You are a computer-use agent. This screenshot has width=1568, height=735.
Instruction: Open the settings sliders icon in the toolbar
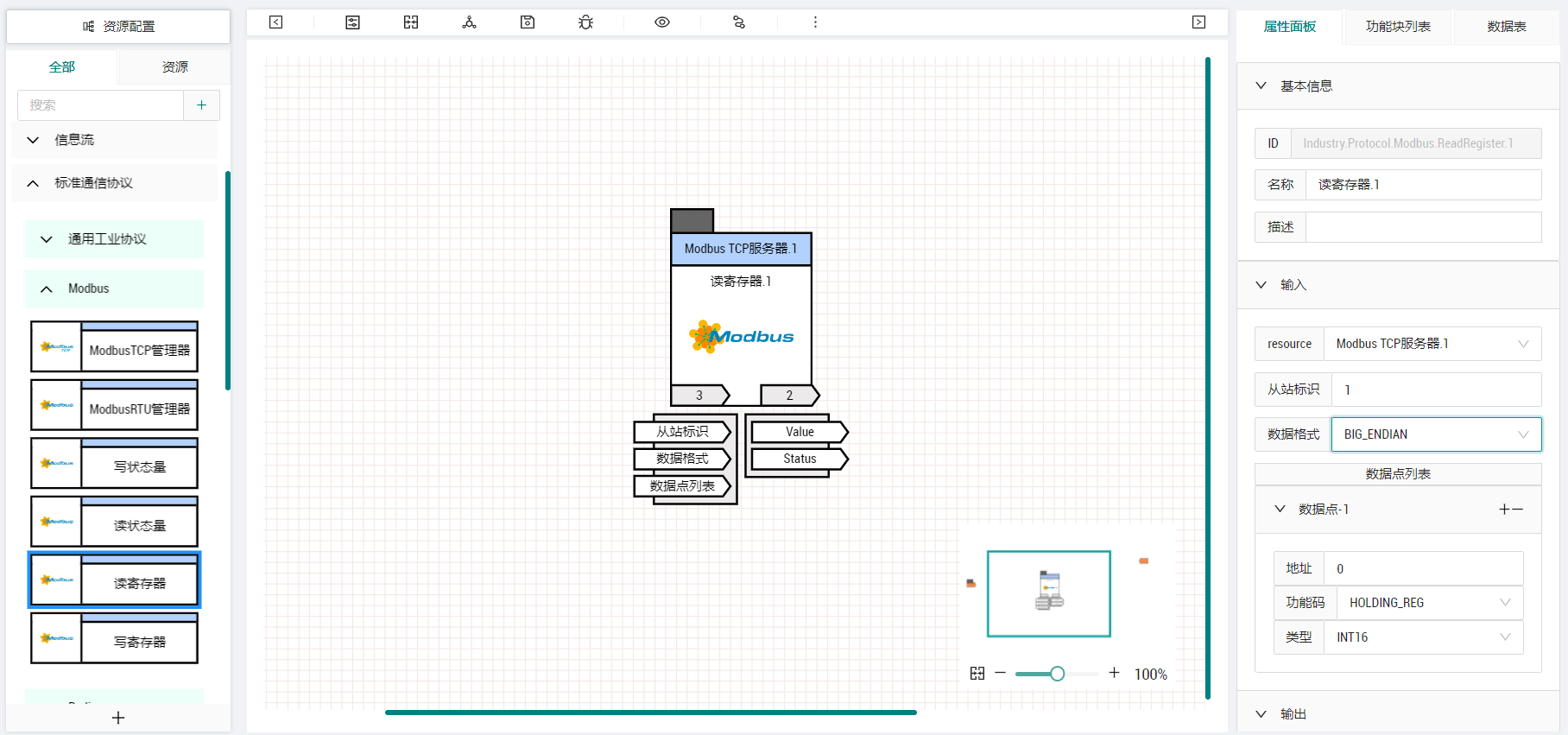[x=352, y=22]
